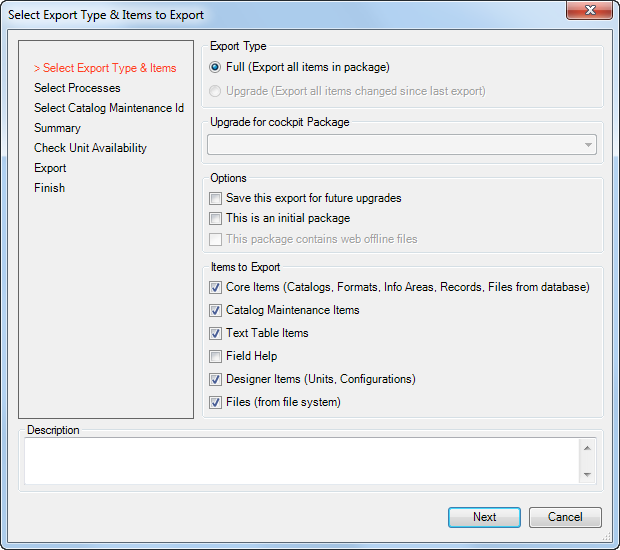Check This is an initial package
Image resolution: width=620 pixels, height=550 pixels.
(215, 218)
